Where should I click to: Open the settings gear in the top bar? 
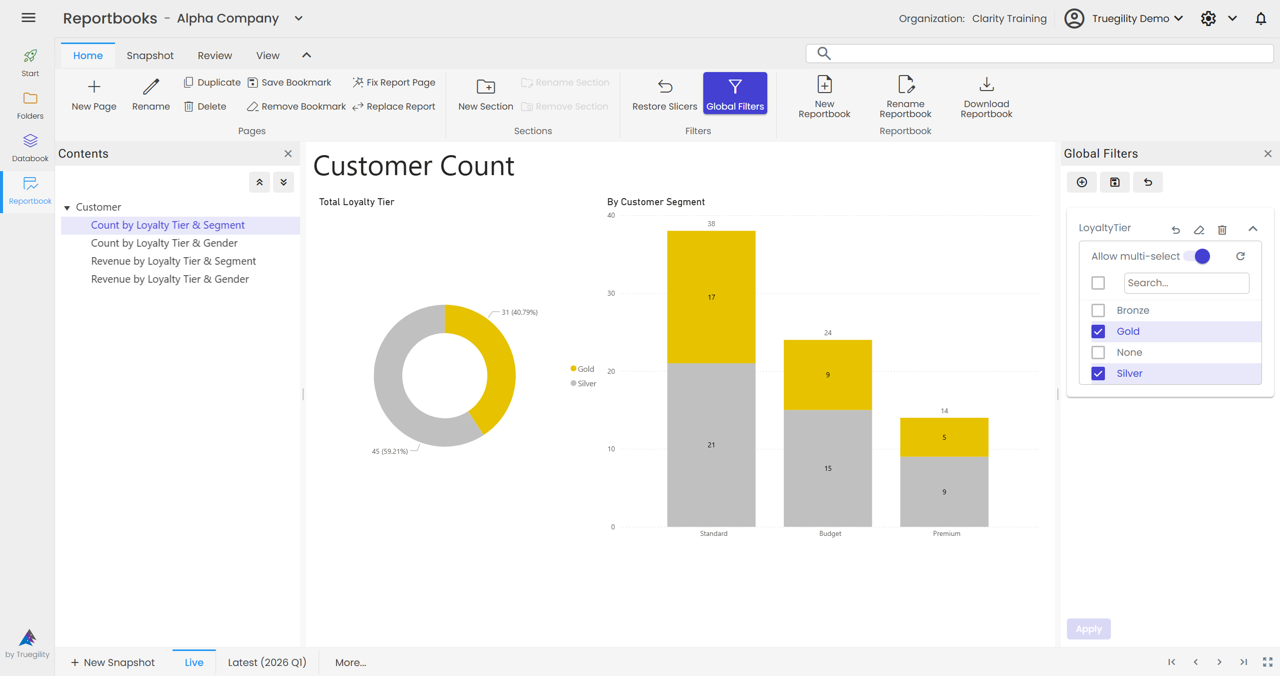tap(1208, 18)
